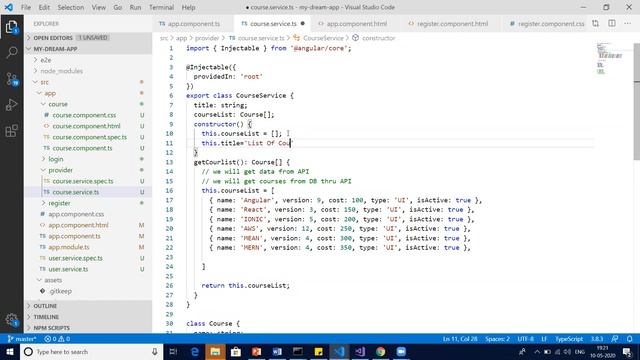Click the master branch status item
The height and width of the screenshot is (360, 640).
[22, 339]
